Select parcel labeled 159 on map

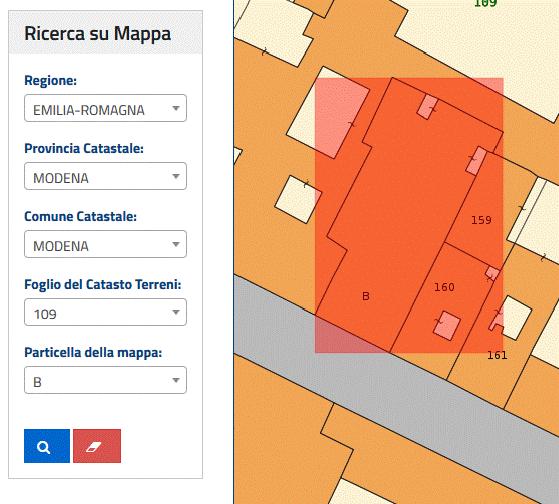481,220
